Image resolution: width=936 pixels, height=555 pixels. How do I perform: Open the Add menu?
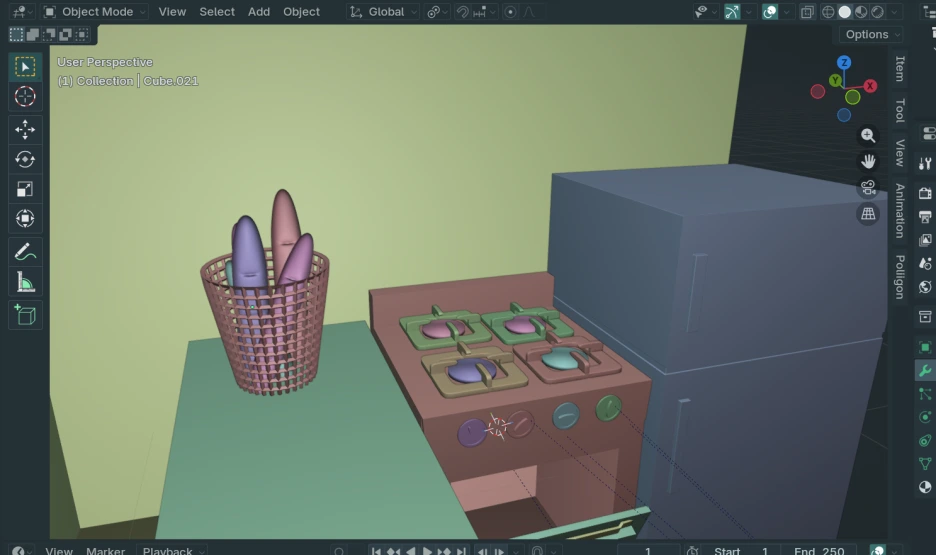point(258,12)
